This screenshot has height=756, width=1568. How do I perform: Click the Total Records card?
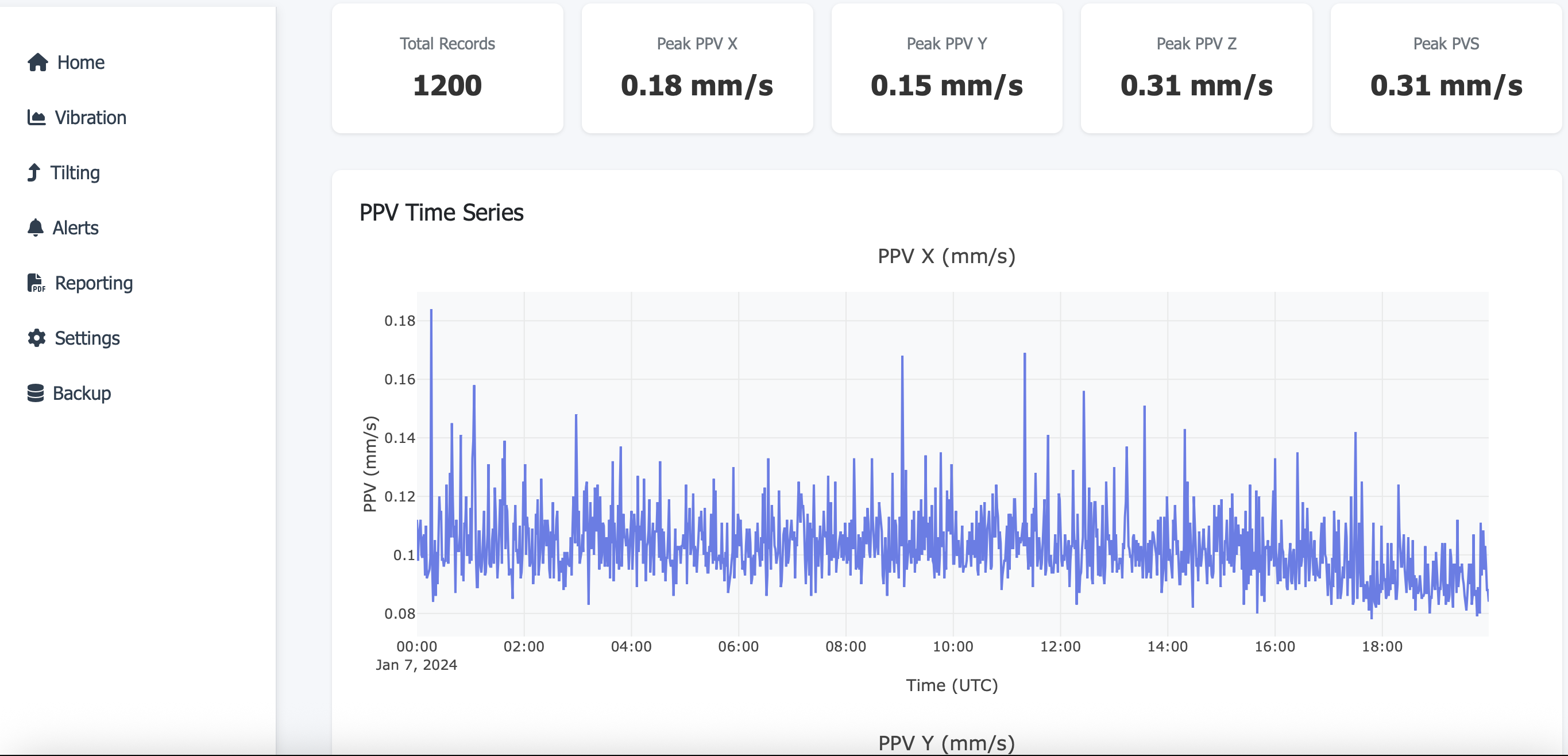(x=447, y=69)
